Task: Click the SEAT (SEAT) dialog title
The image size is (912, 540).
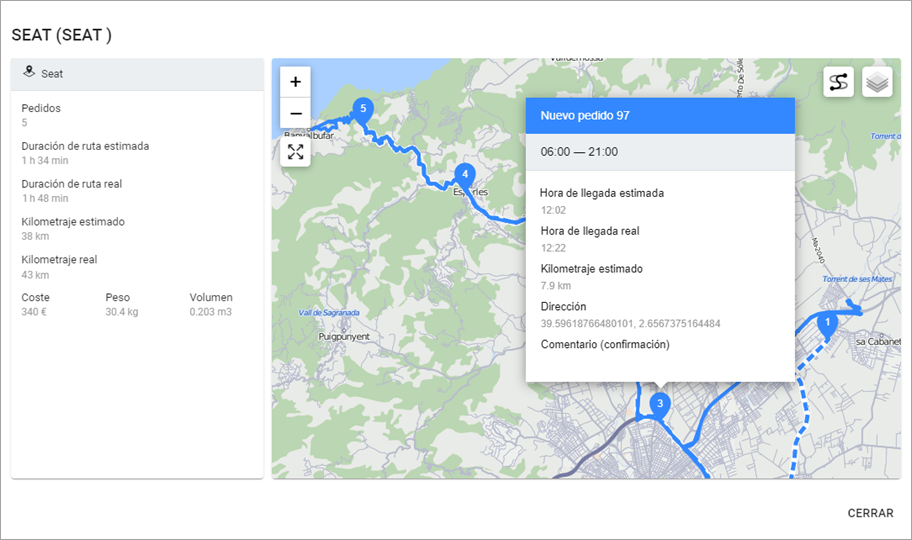Action: [61, 35]
